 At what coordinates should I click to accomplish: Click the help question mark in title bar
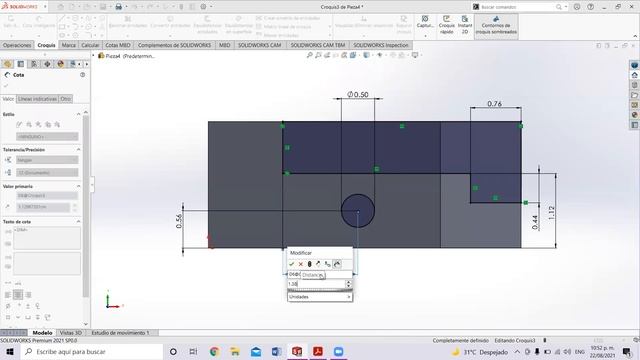coord(590,7)
